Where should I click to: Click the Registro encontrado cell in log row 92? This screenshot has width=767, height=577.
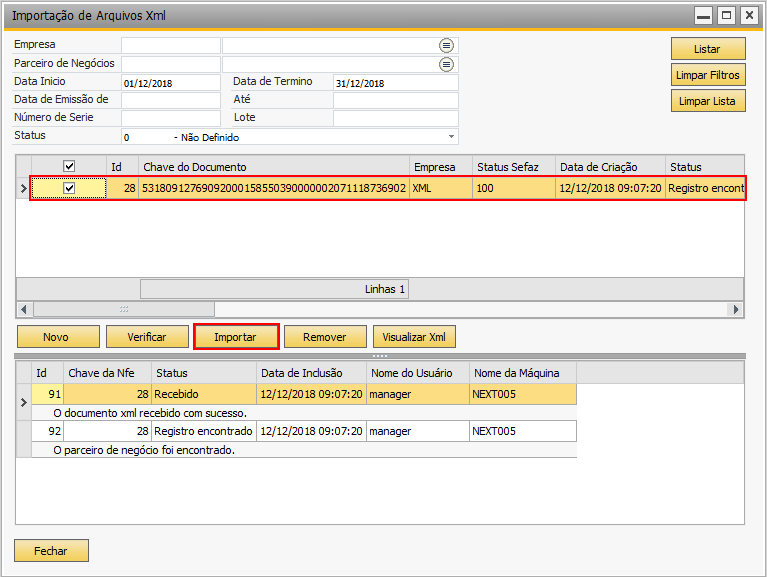tap(203, 431)
